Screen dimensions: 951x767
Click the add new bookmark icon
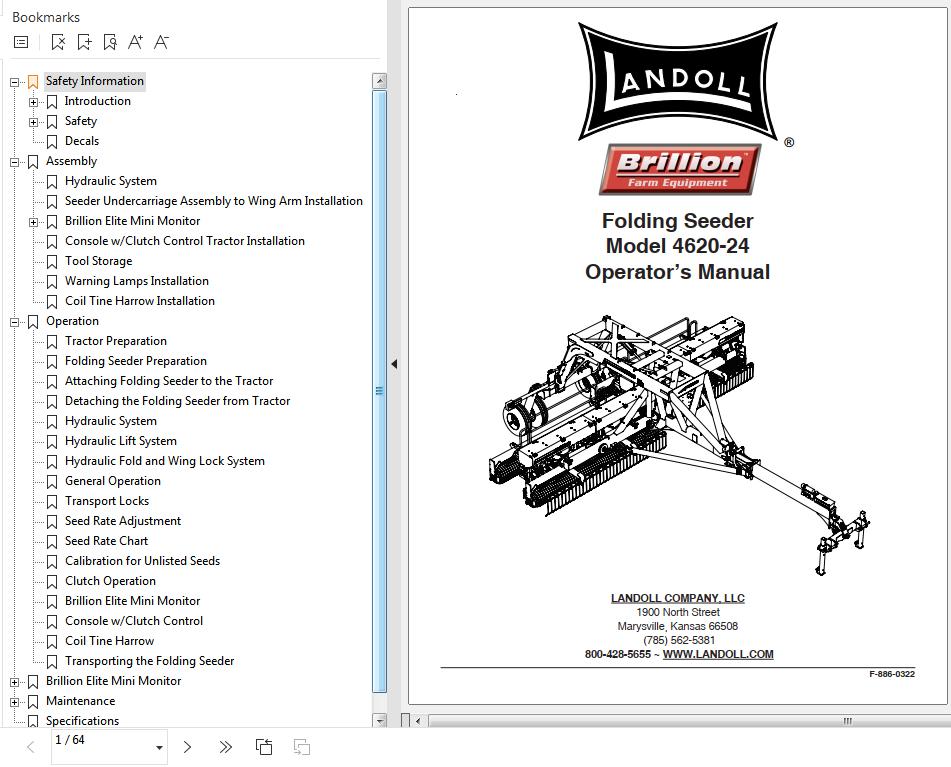coord(84,42)
